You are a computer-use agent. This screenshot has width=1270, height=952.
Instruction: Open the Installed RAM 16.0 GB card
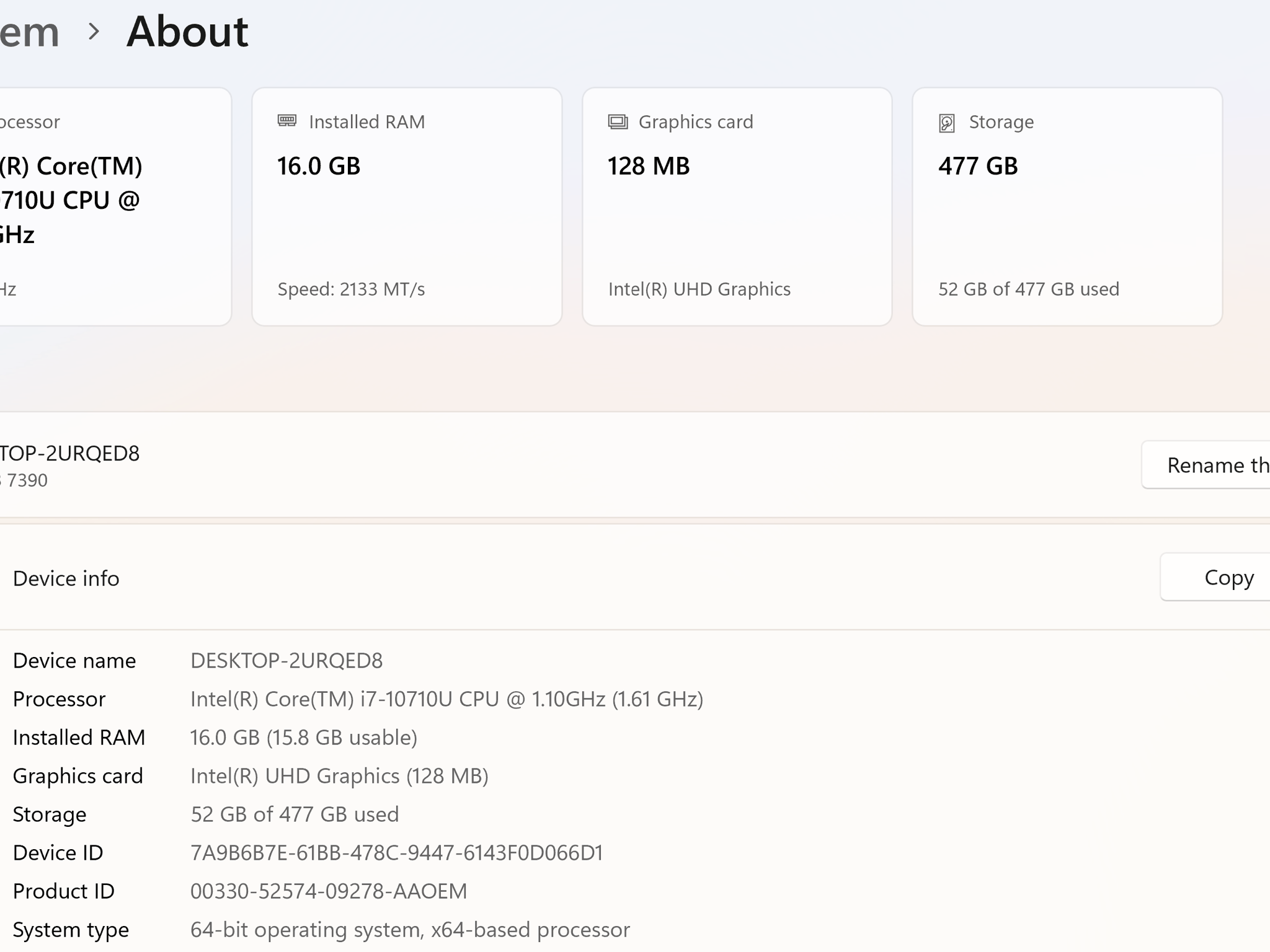[407, 206]
